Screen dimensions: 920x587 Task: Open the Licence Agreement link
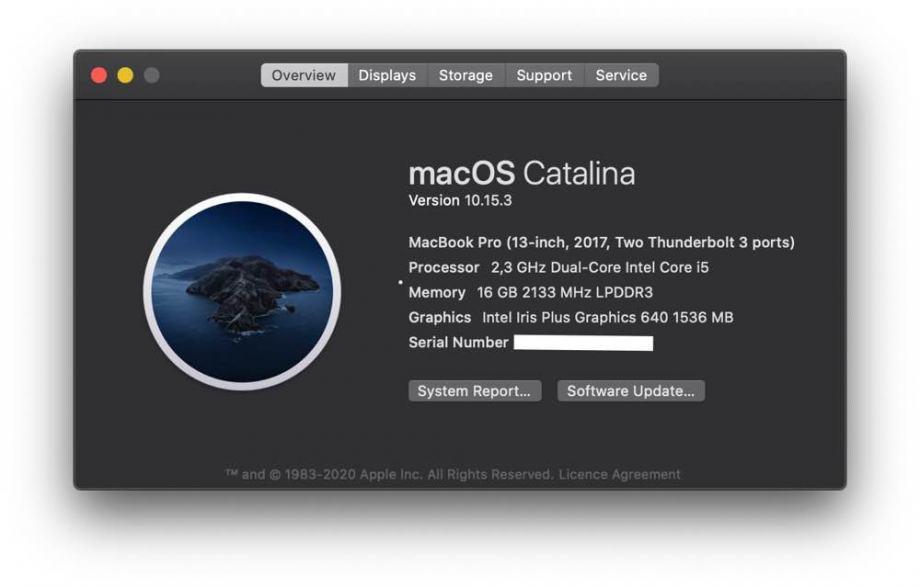pyautogui.click(x=619, y=474)
